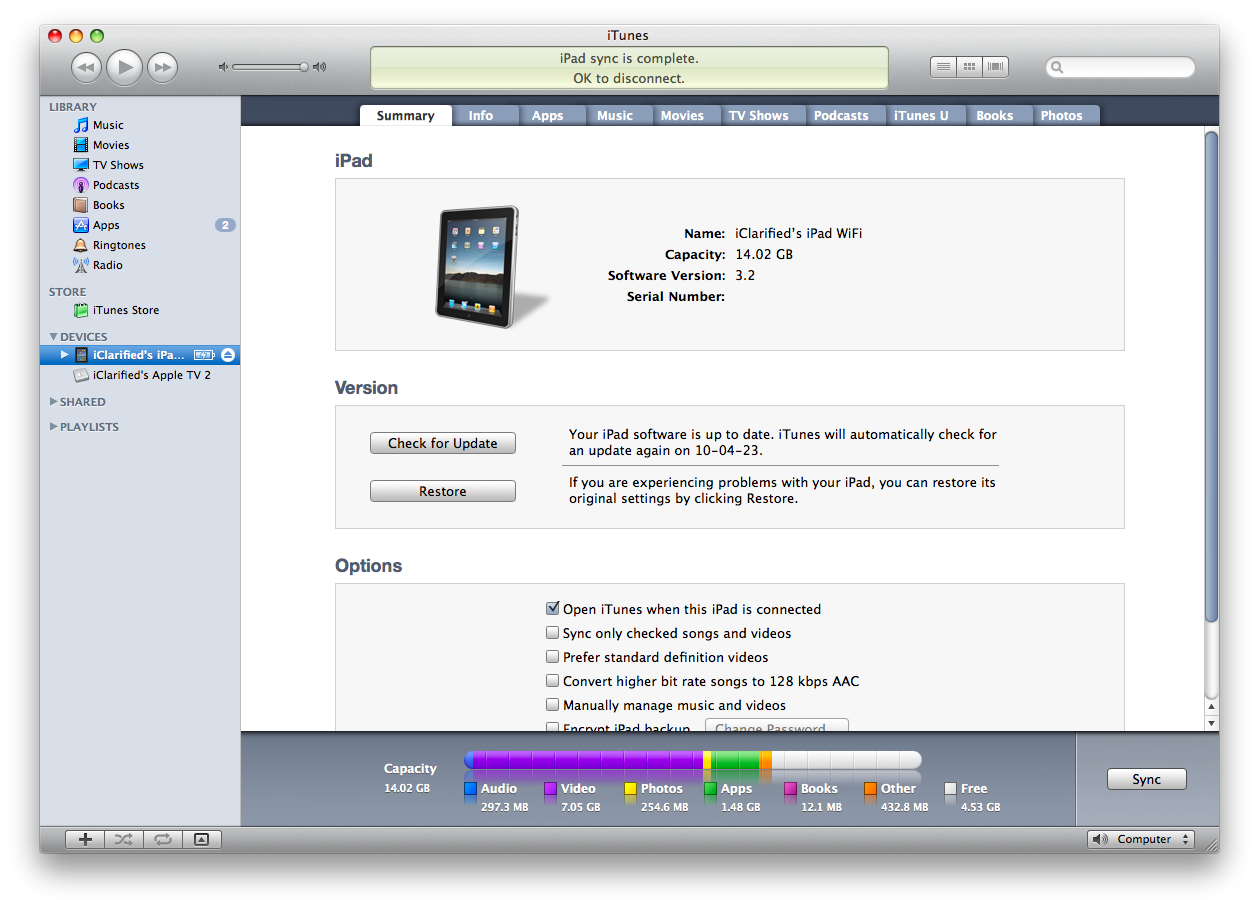Switch to the Summary tab
This screenshot has height=900, width=1259.
405,115
